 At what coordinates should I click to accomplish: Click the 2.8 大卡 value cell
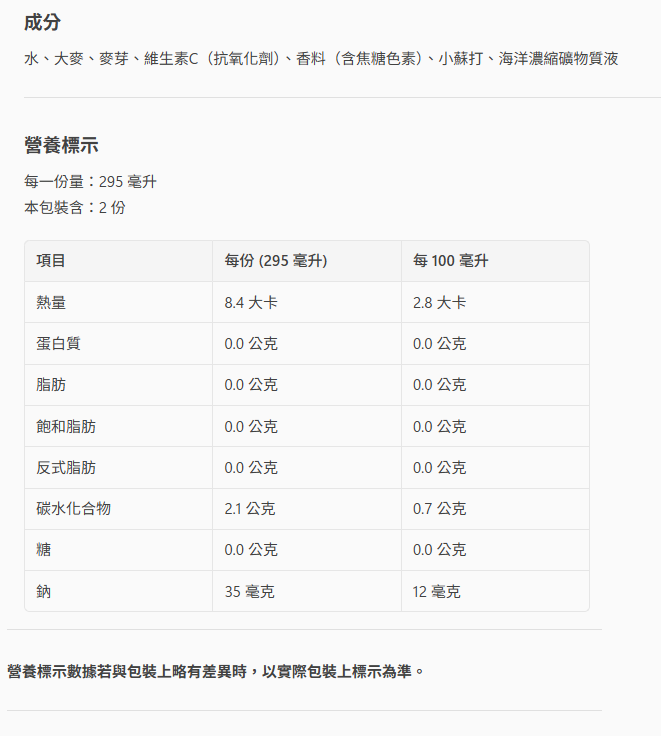[x=439, y=302]
